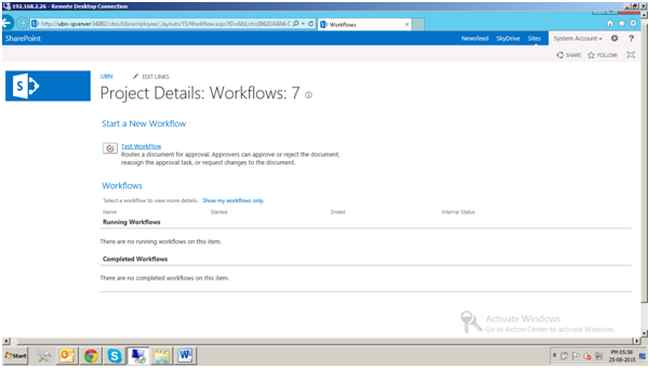Open Skype from the taskbar

[114, 356]
